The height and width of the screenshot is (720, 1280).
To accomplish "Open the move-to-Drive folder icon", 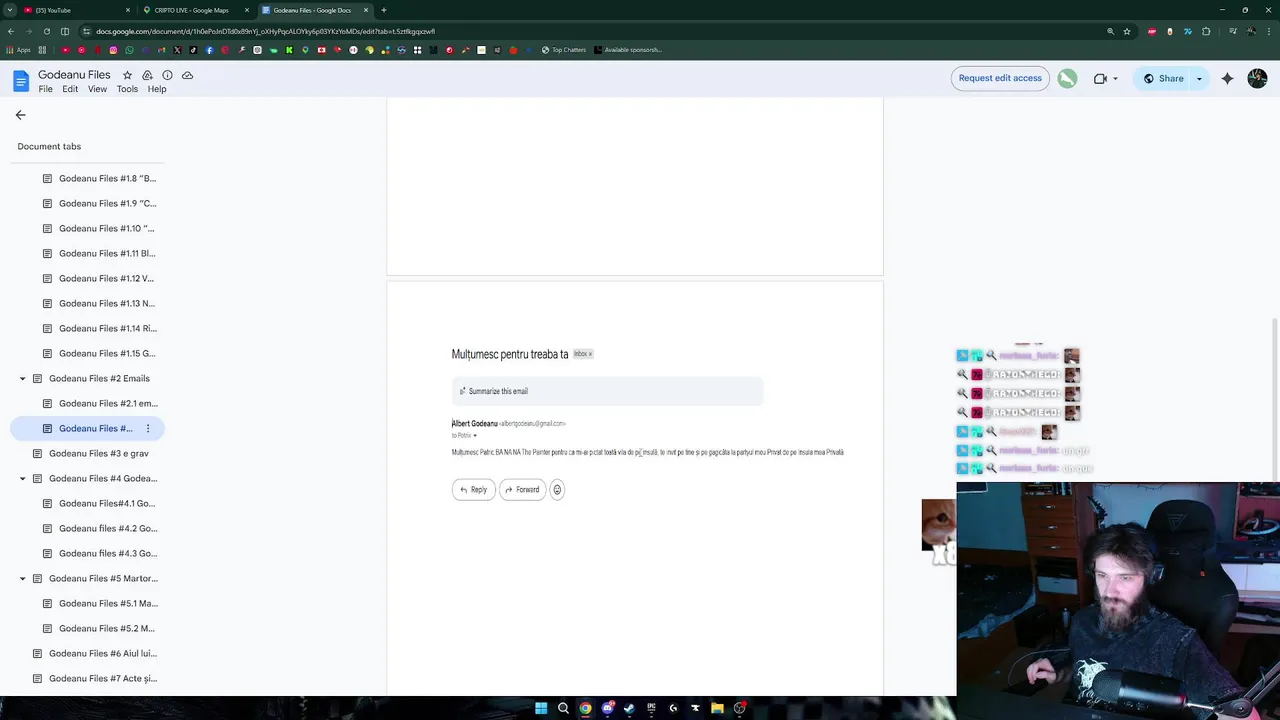I will [147, 75].
